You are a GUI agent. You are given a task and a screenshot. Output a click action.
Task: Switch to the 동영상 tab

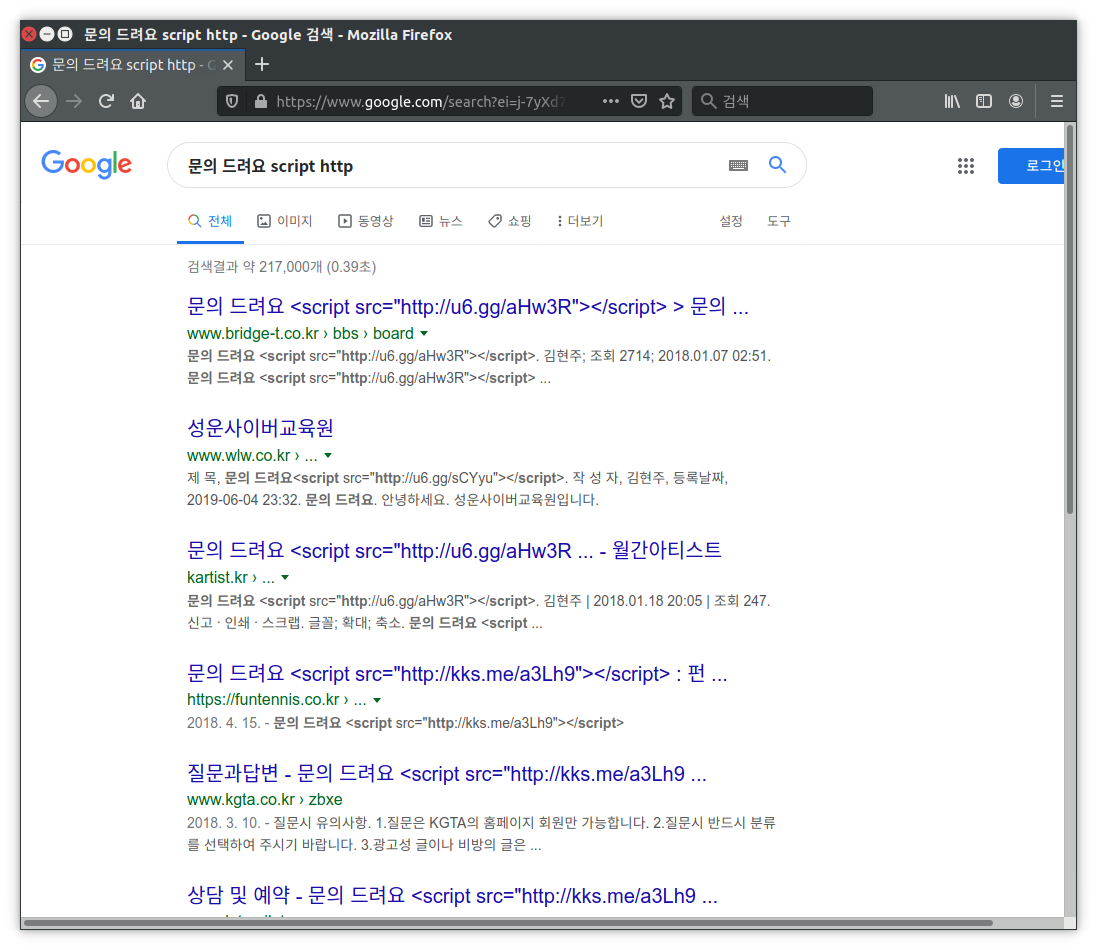pos(366,221)
